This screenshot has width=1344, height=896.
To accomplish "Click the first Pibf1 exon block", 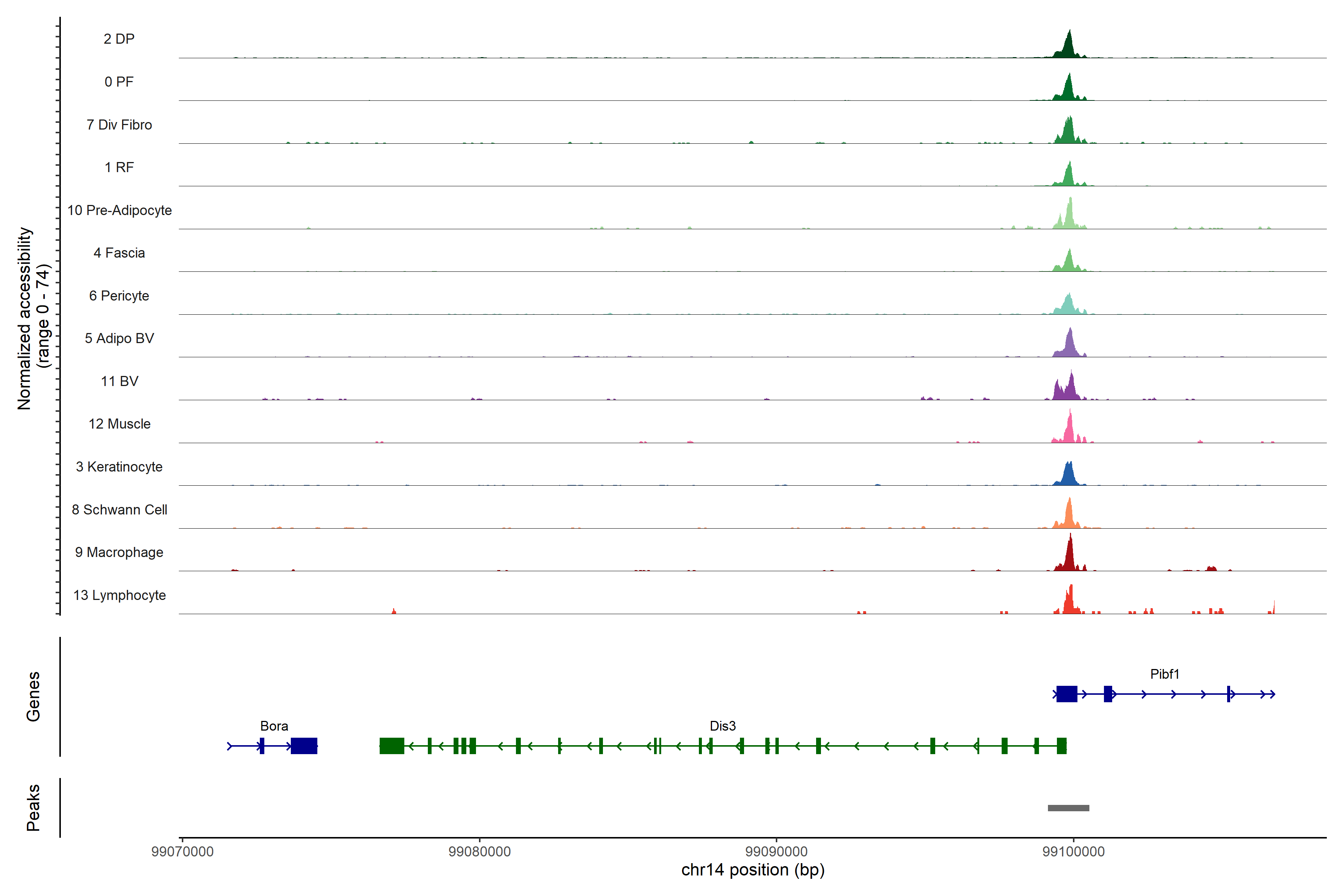I will coord(1066,694).
